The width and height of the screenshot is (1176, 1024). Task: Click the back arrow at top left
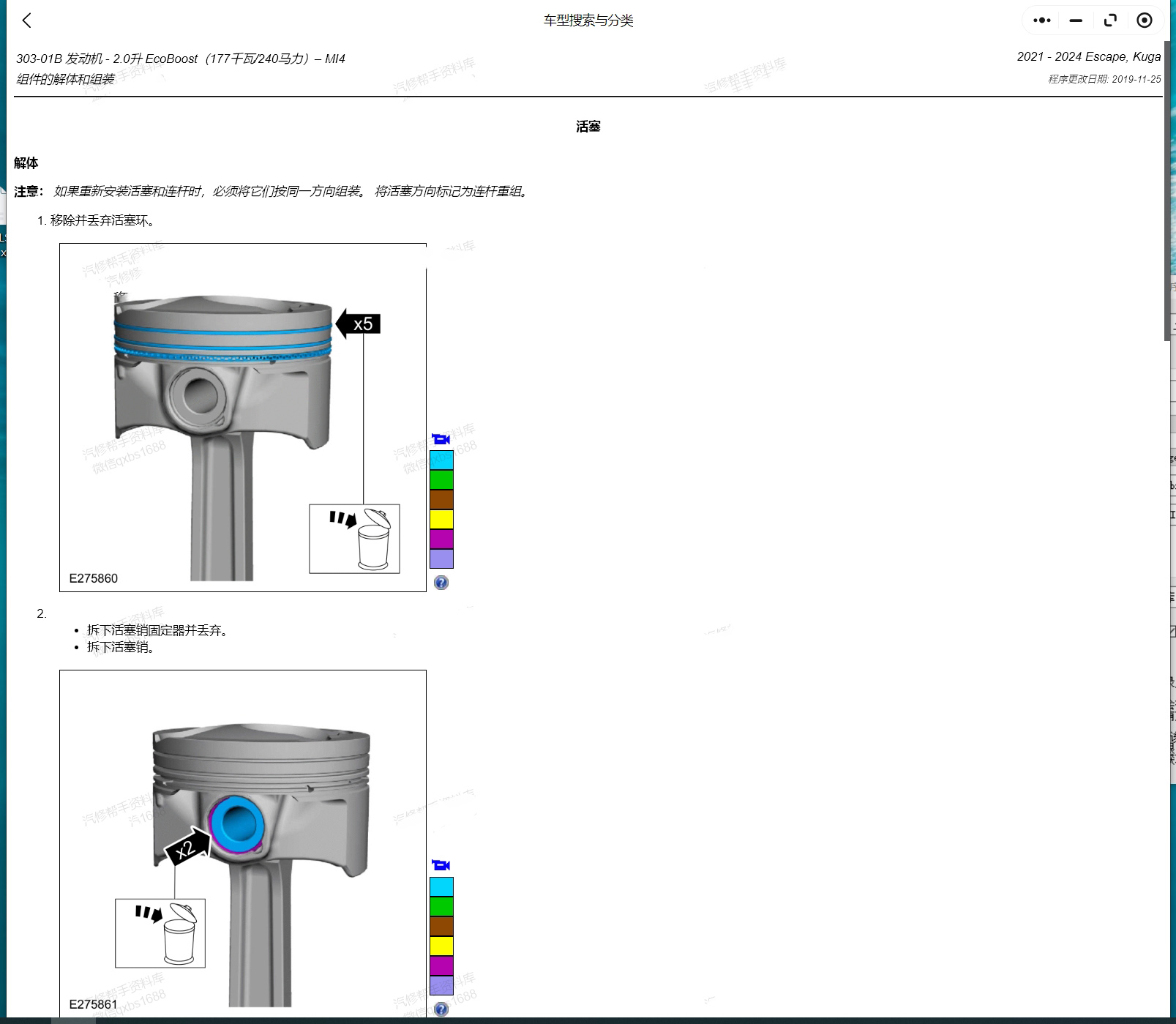coord(26,20)
